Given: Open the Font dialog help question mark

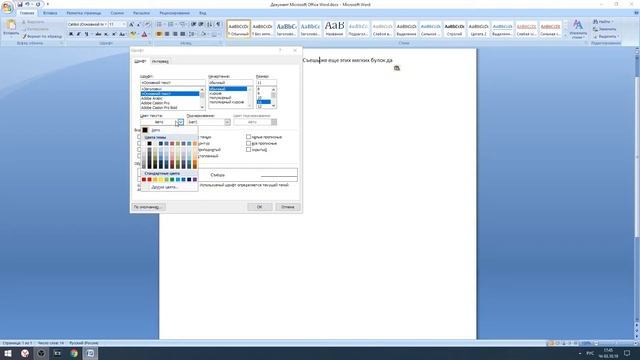Looking at the screenshot, I should point(280,50).
